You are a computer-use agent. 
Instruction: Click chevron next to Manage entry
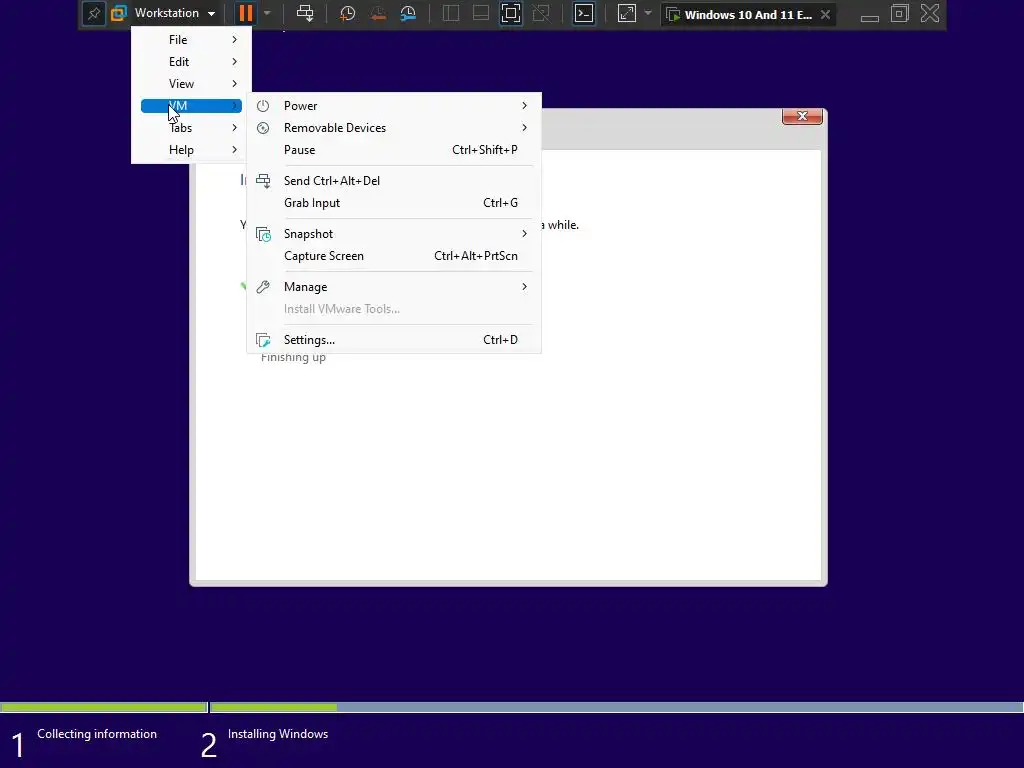point(524,287)
